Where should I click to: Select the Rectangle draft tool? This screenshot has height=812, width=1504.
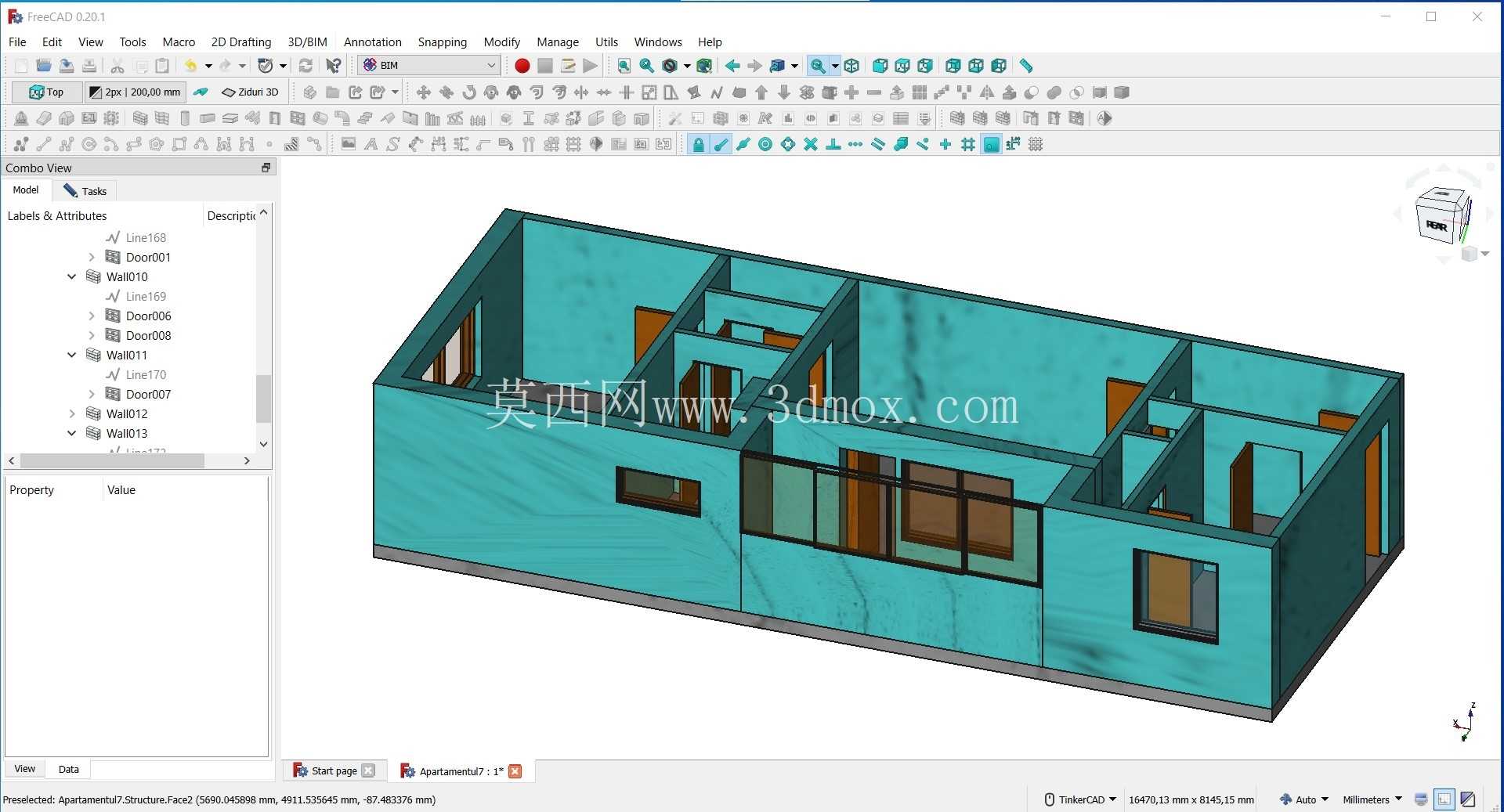tap(179, 144)
